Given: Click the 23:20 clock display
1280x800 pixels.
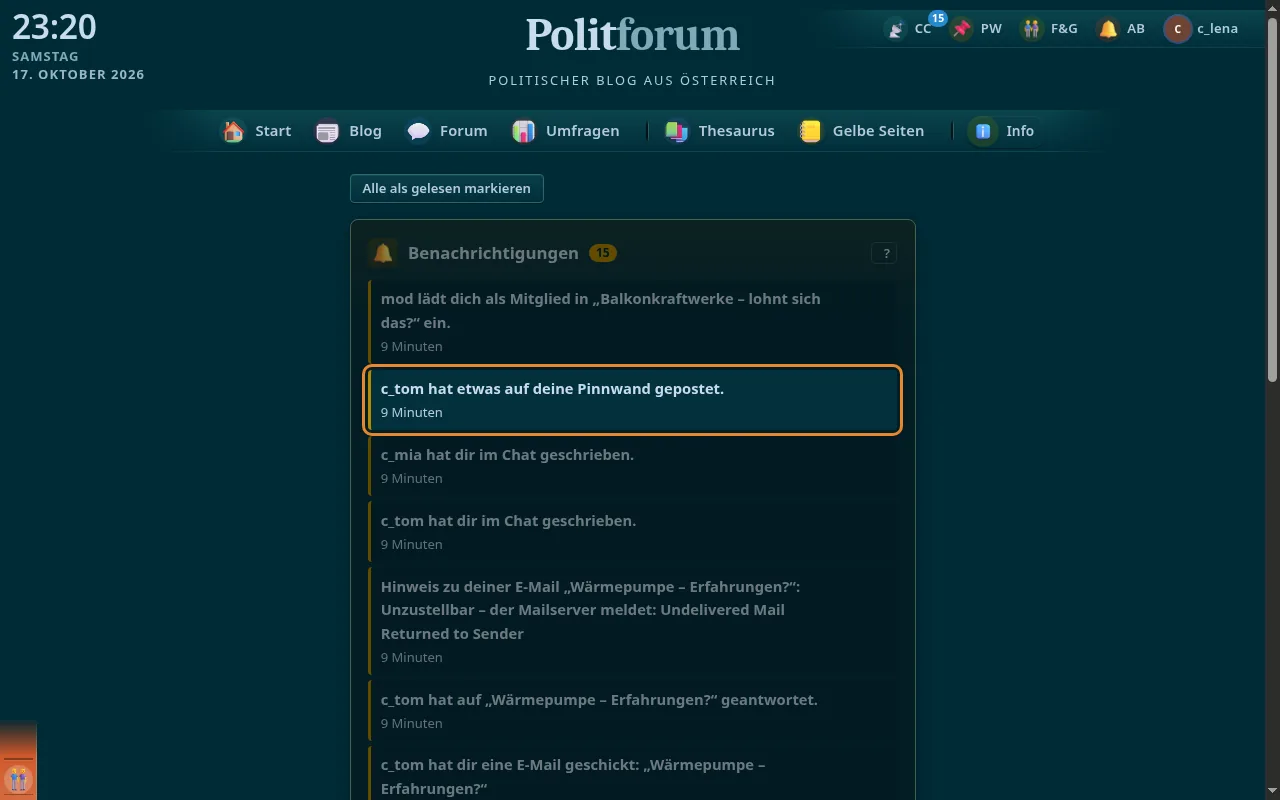Looking at the screenshot, I should [54, 27].
